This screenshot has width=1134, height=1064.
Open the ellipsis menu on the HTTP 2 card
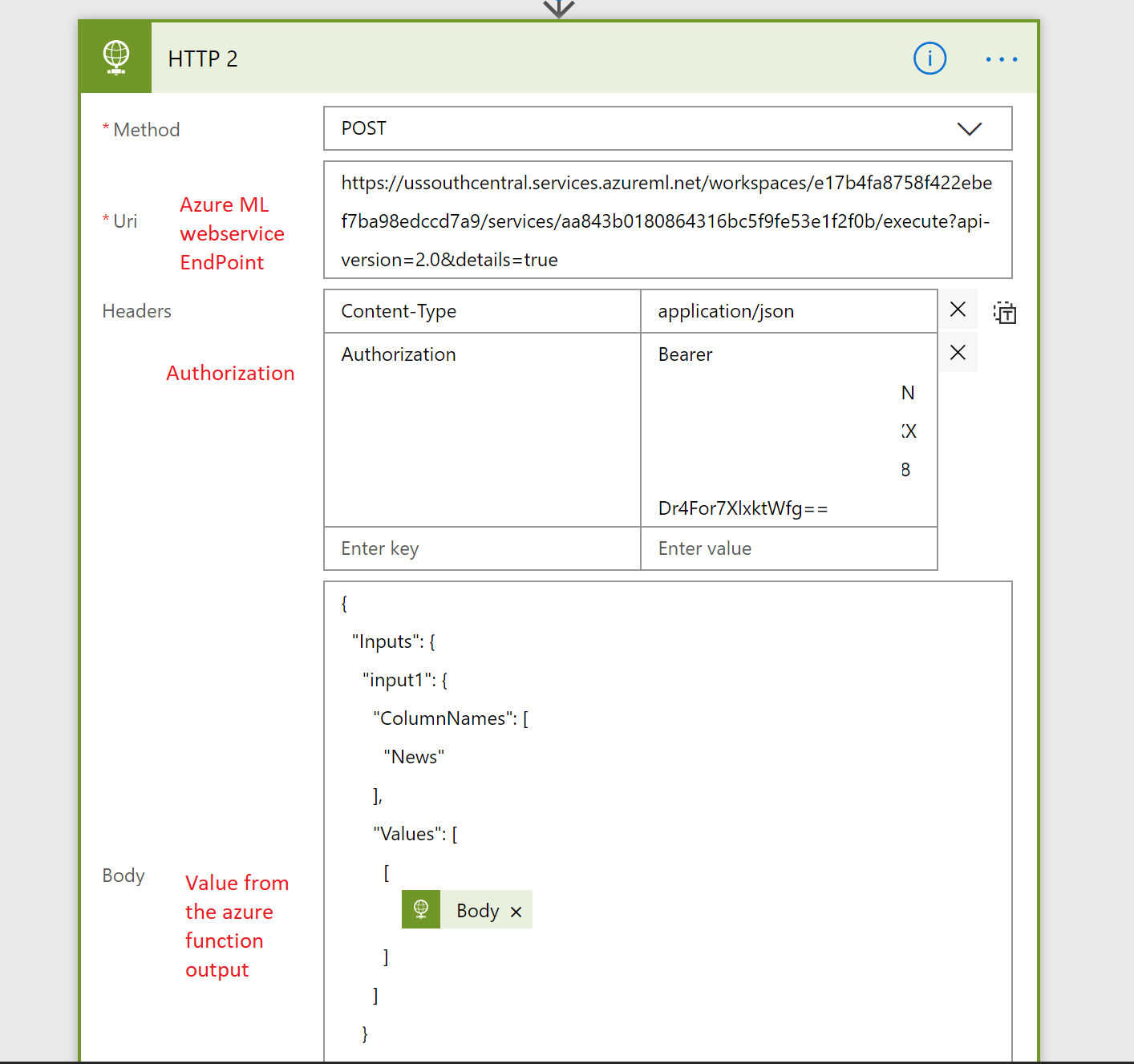click(x=1001, y=59)
